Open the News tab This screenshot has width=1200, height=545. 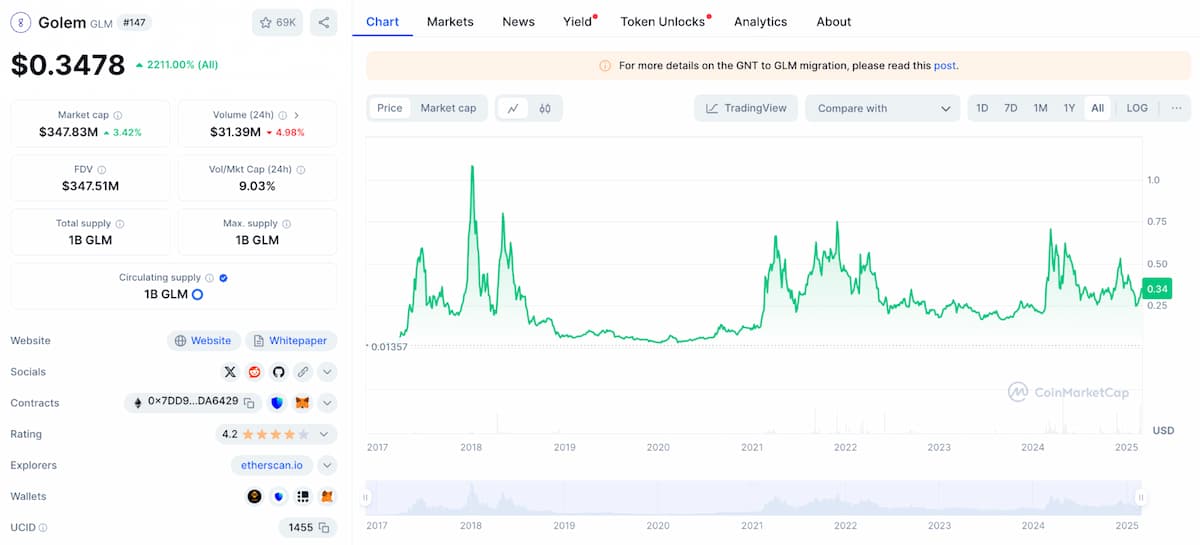click(x=518, y=21)
